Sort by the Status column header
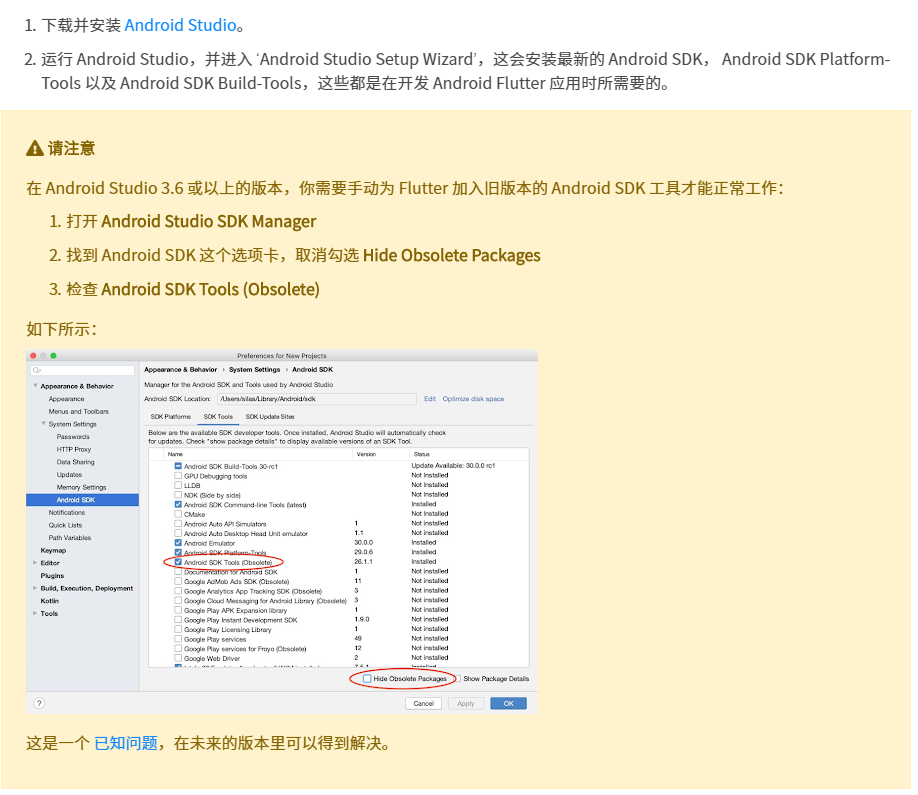 422,454
